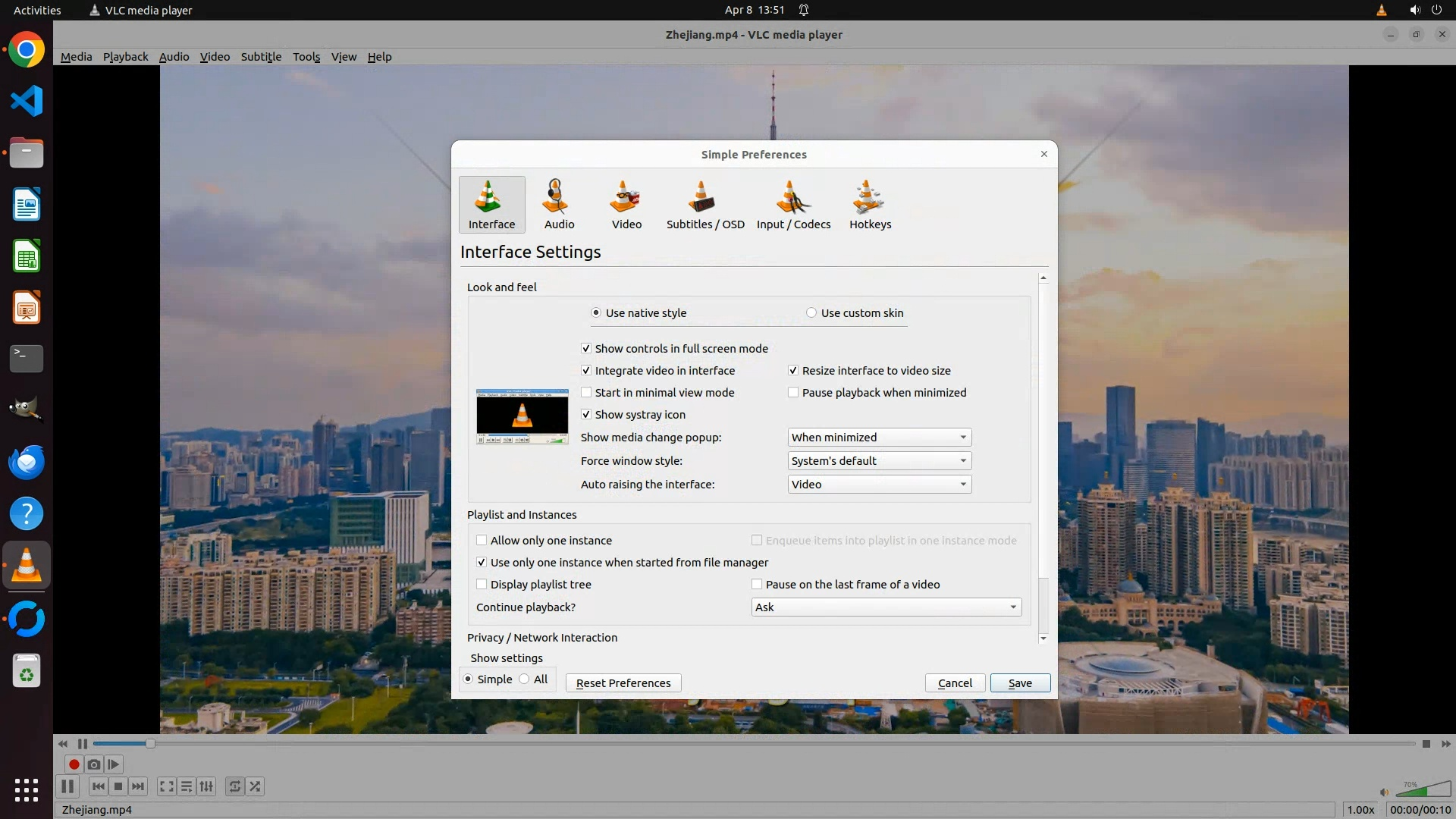The height and width of the screenshot is (819, 1456).
Task: Switch to Subtitles / OSD preferences
Action: tap(704, 205)
